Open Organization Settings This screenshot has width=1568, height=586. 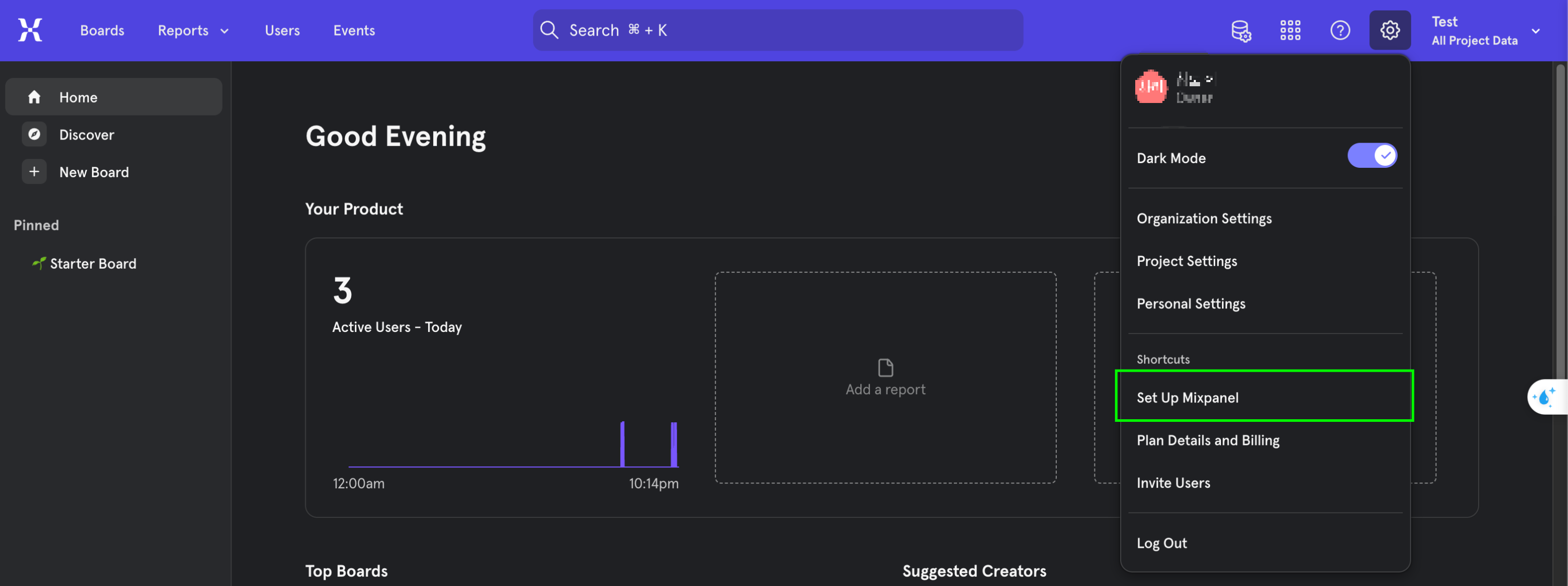click(x=1204, y=219)
